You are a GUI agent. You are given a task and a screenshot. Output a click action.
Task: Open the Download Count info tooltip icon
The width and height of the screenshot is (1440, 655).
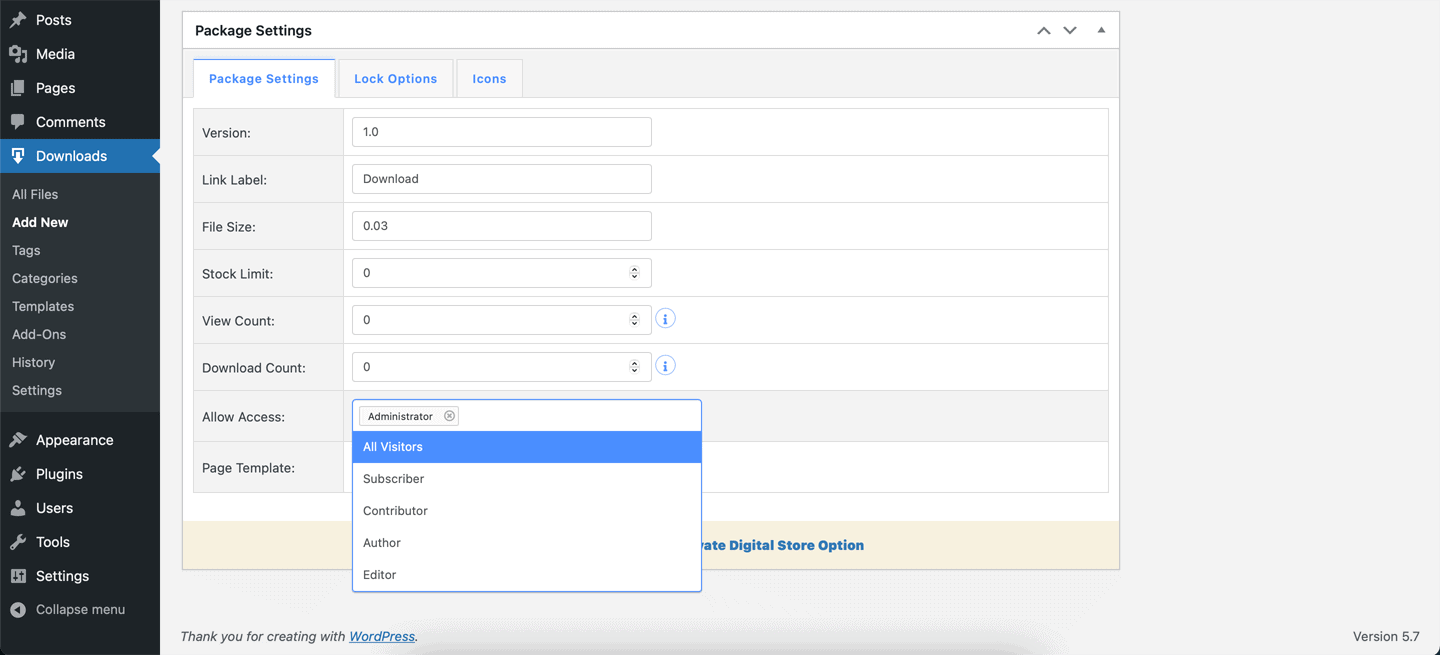pos(665,364)
